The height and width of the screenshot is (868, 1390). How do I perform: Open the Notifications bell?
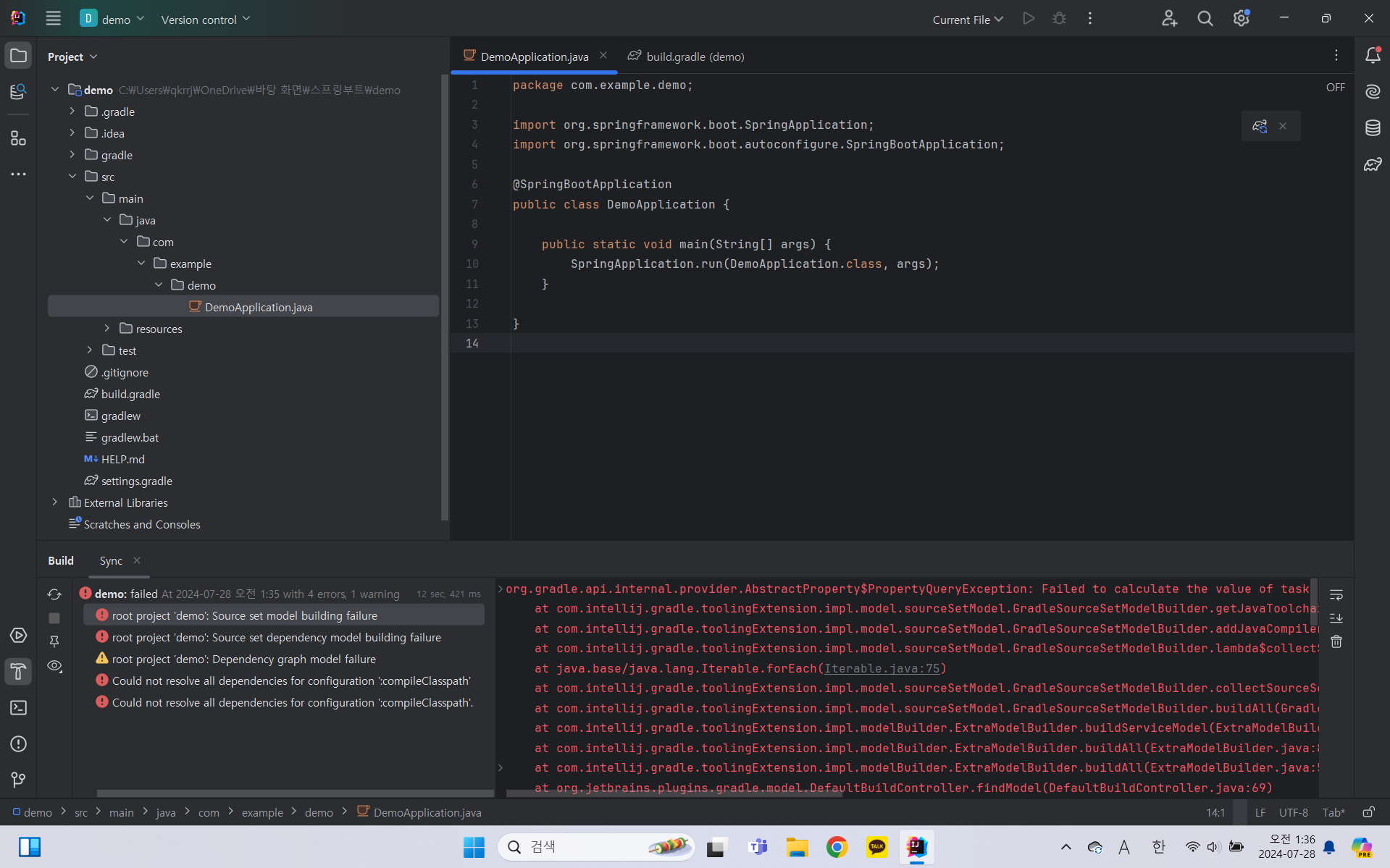[1373, 56]
